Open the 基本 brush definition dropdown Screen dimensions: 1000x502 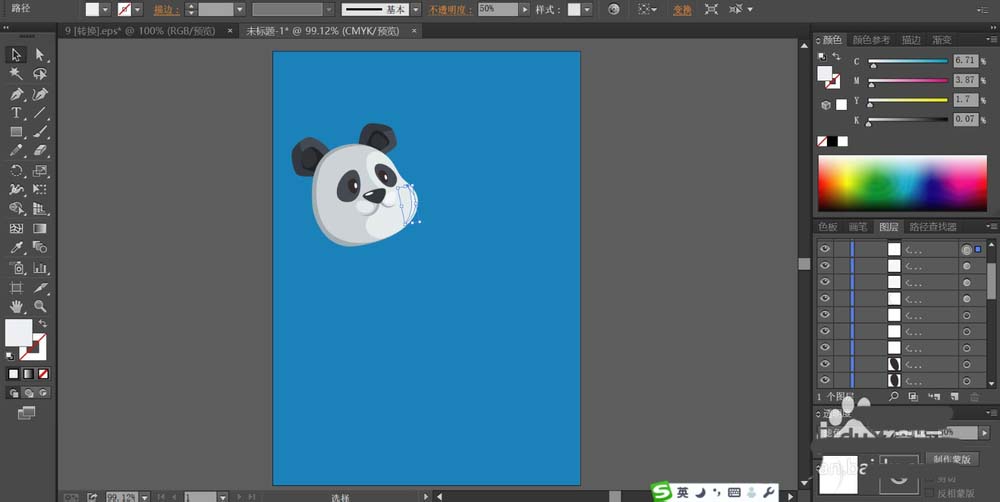click(x=416, y=10)
